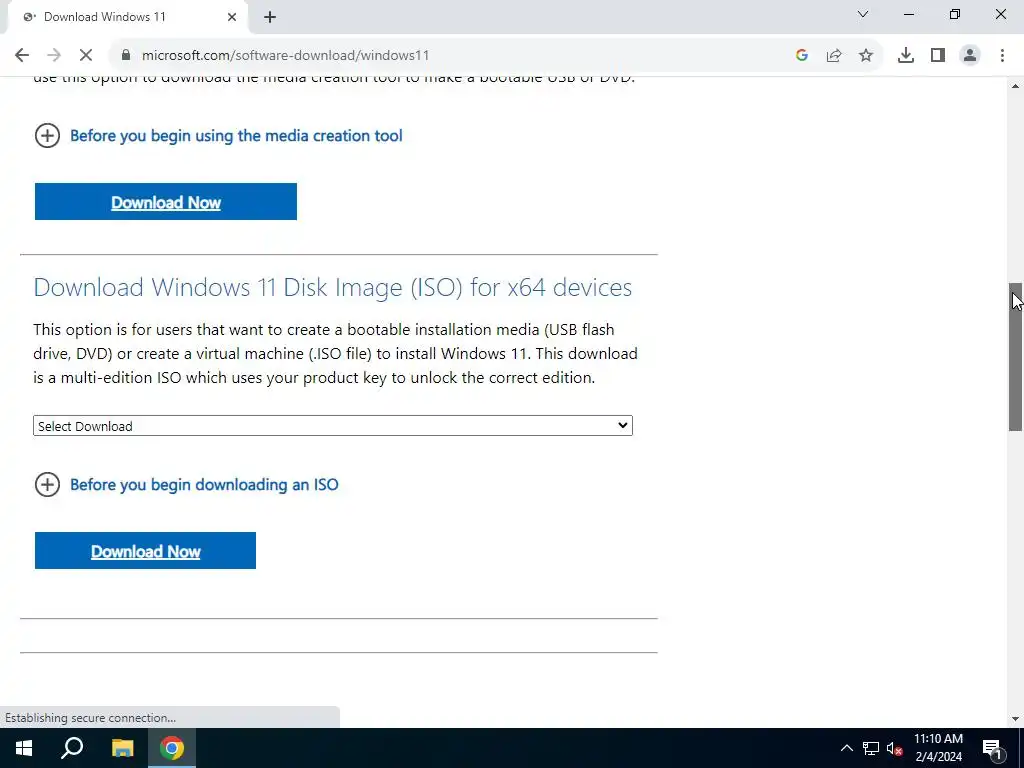Stop loading the page
Screen dimensions: 1024x768
tap(86, 56)
